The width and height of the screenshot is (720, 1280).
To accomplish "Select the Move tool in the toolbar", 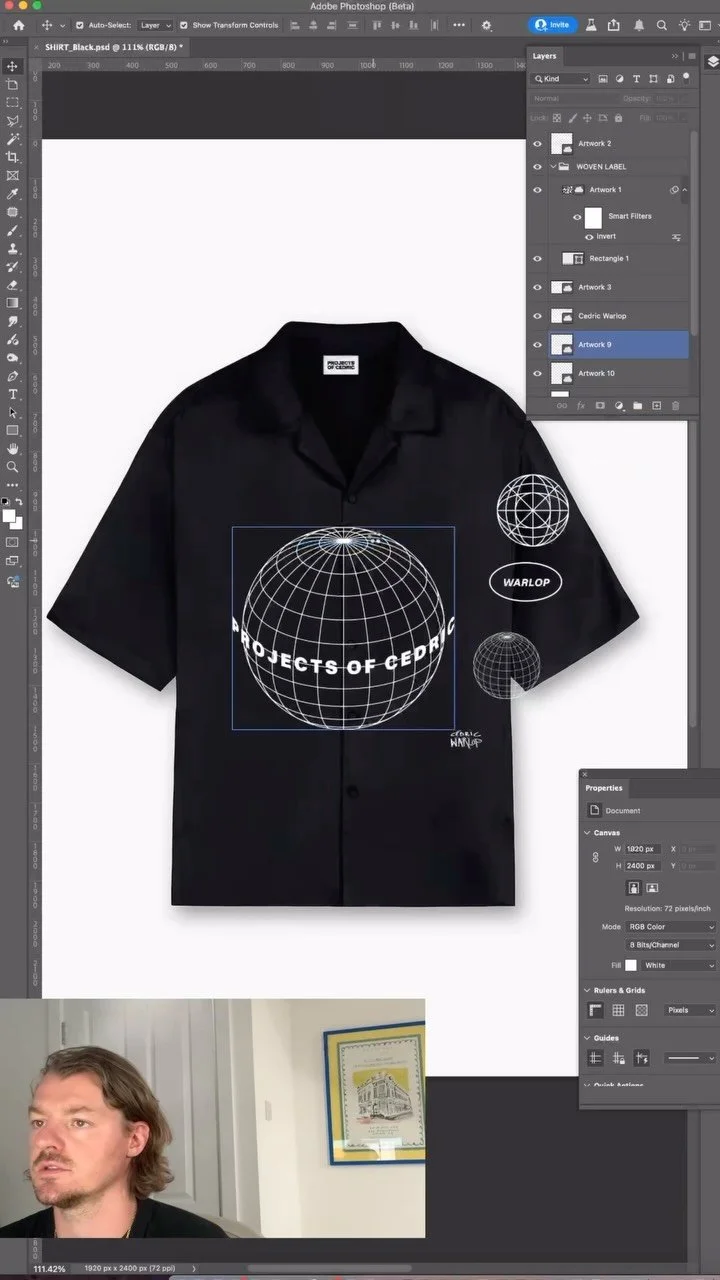I will point(13,66).
